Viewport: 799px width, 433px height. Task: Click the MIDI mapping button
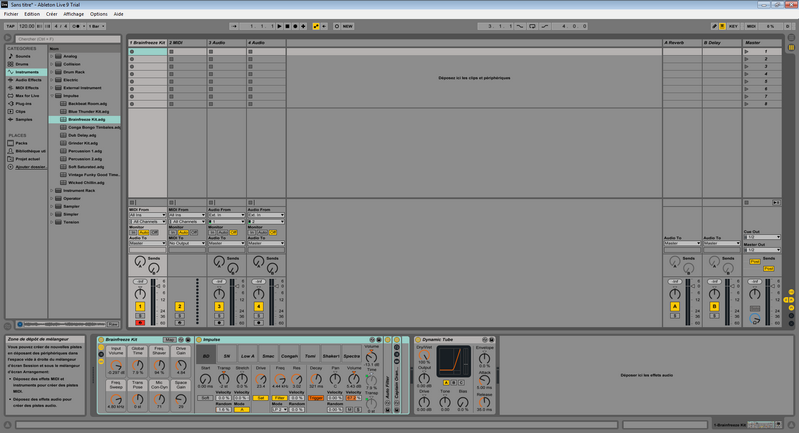click(751, 26)
